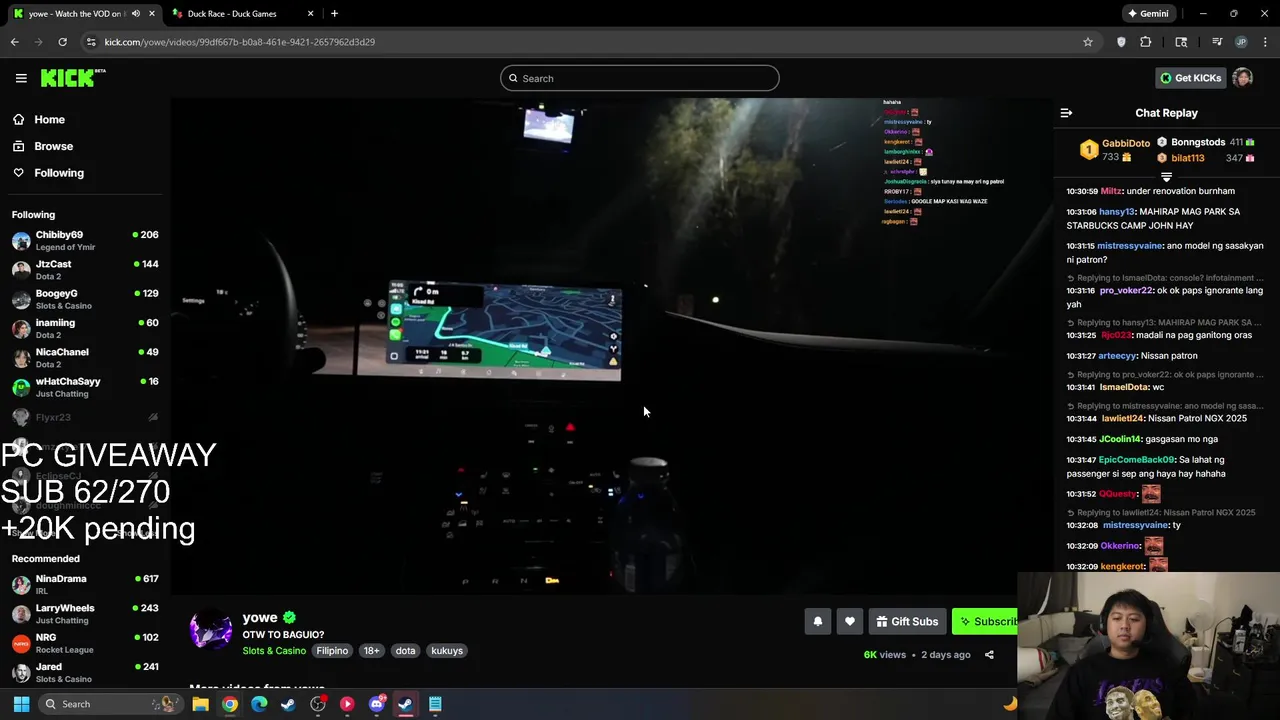Image resolution: width=1280 pixels, height=720 pixels.
Task: Open the Kick hamburger menu
Action: click(x=21, y=78)
